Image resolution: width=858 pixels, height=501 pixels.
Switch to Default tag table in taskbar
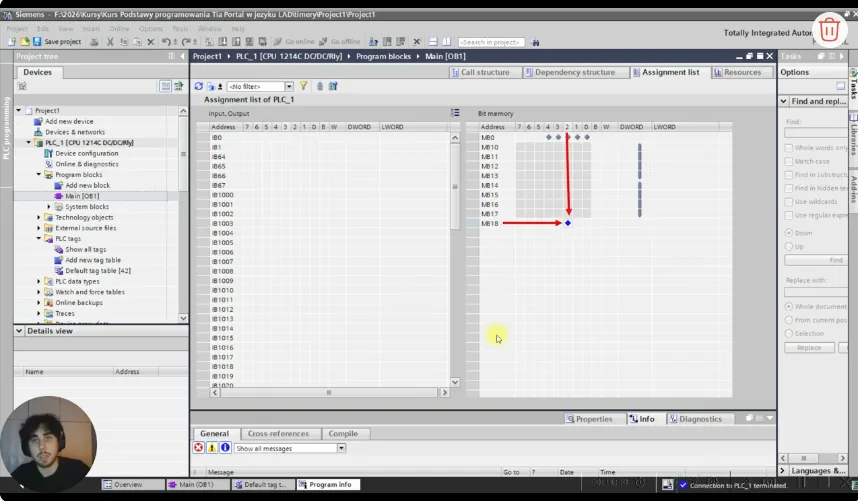coord(263,485)
